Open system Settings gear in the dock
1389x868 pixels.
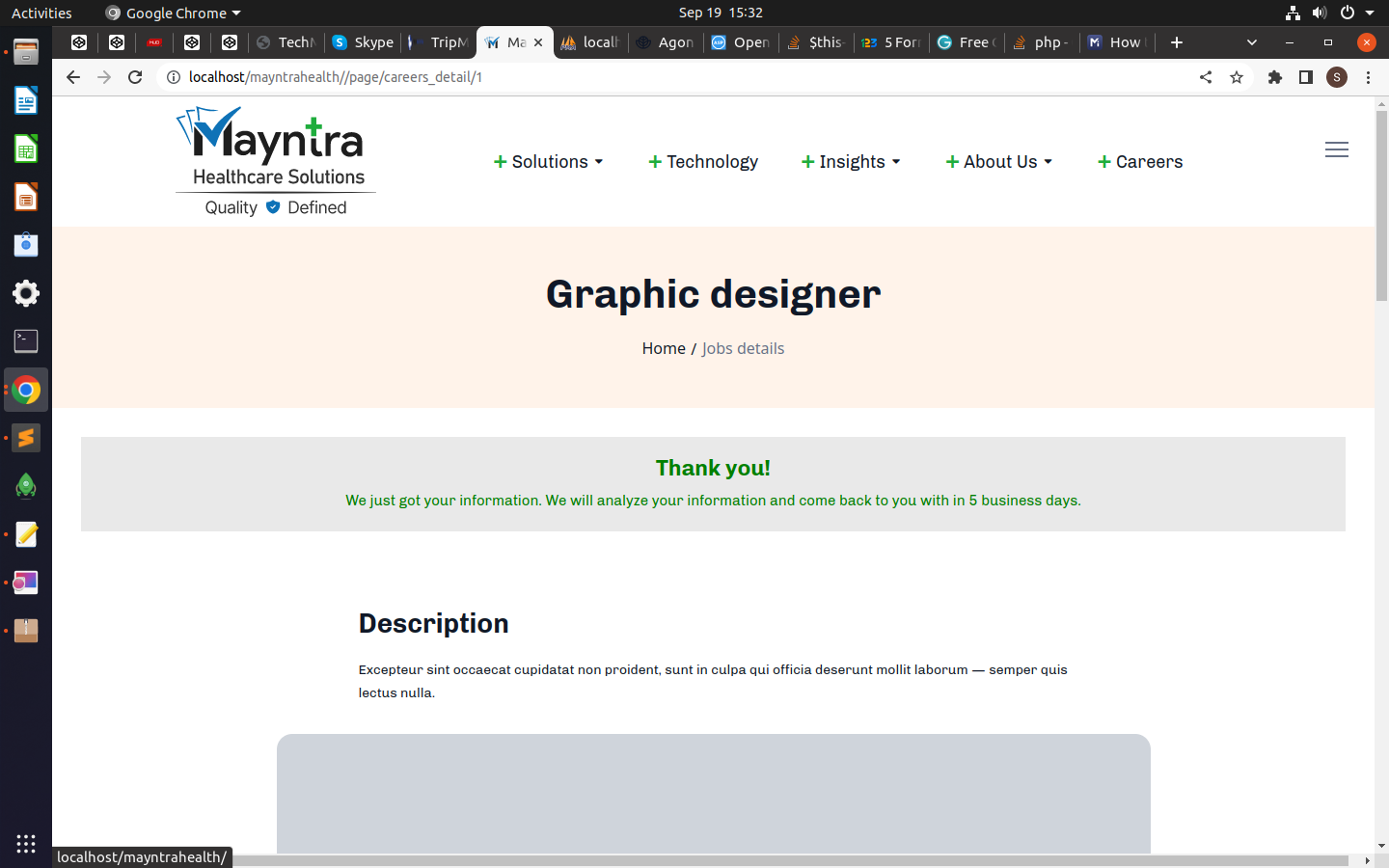pyautogui.click(x=26, y=293)
